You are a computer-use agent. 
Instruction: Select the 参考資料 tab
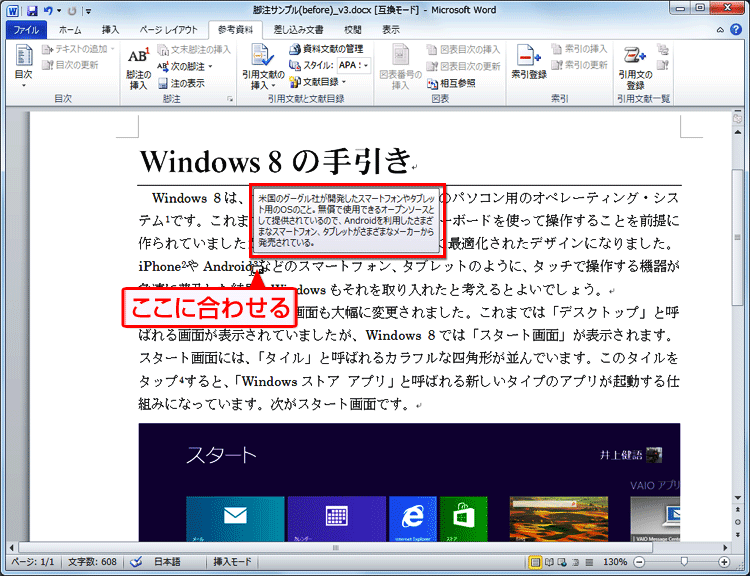[235, 30]
